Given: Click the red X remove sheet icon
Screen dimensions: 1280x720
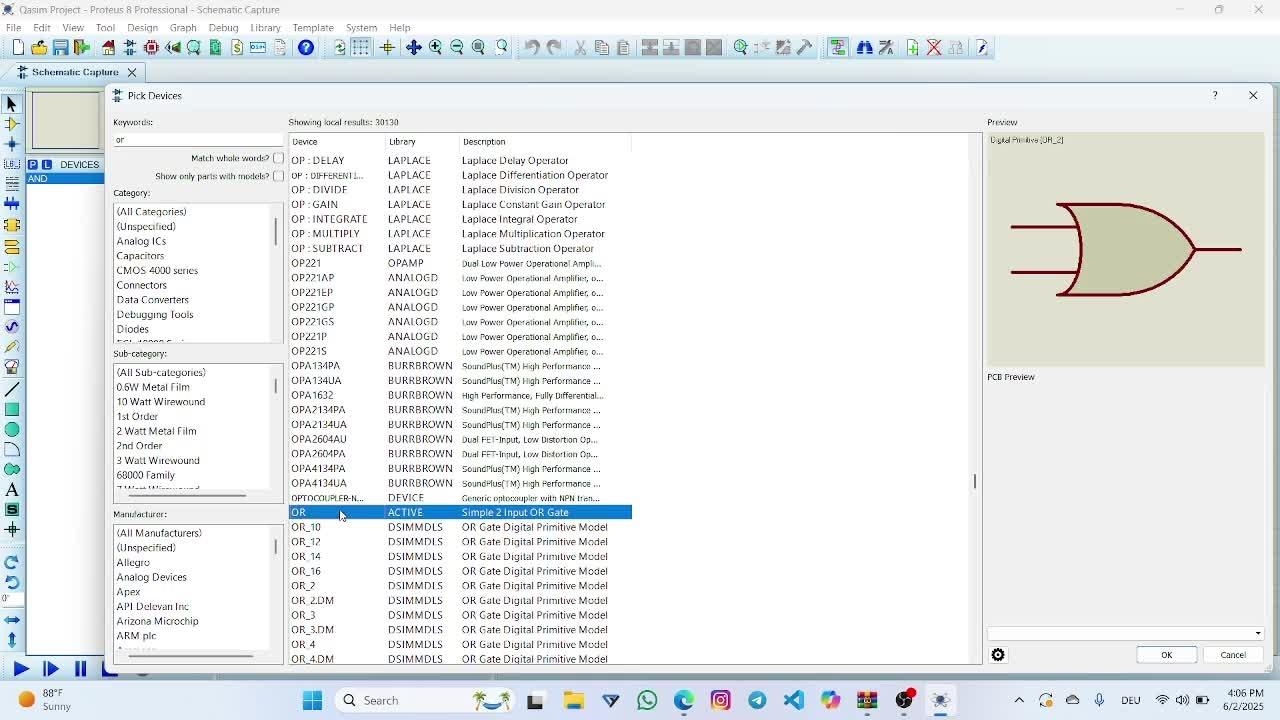Looking at the screenshot, I should pyautogui.click(x=934, y=47).
